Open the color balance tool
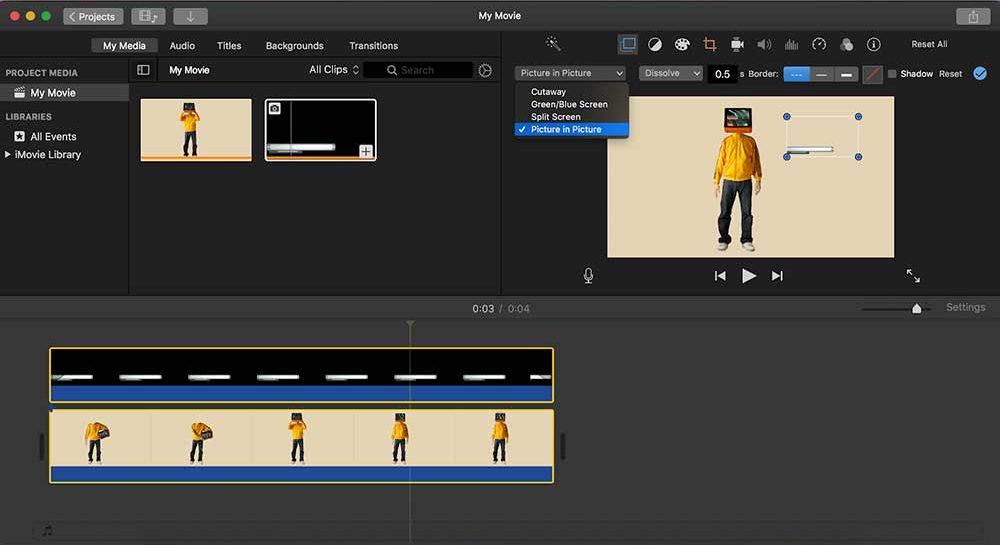 [x=654, y=44]
